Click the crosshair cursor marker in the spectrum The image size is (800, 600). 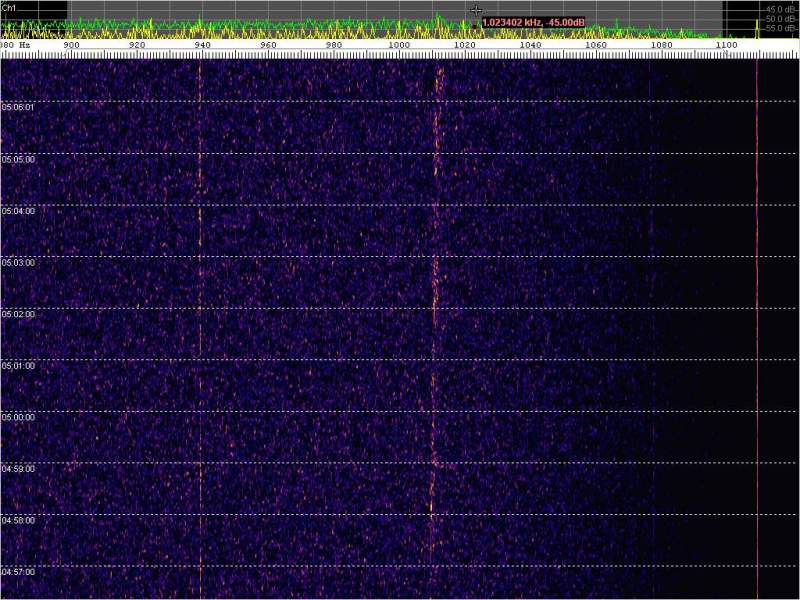click(476, 10)
